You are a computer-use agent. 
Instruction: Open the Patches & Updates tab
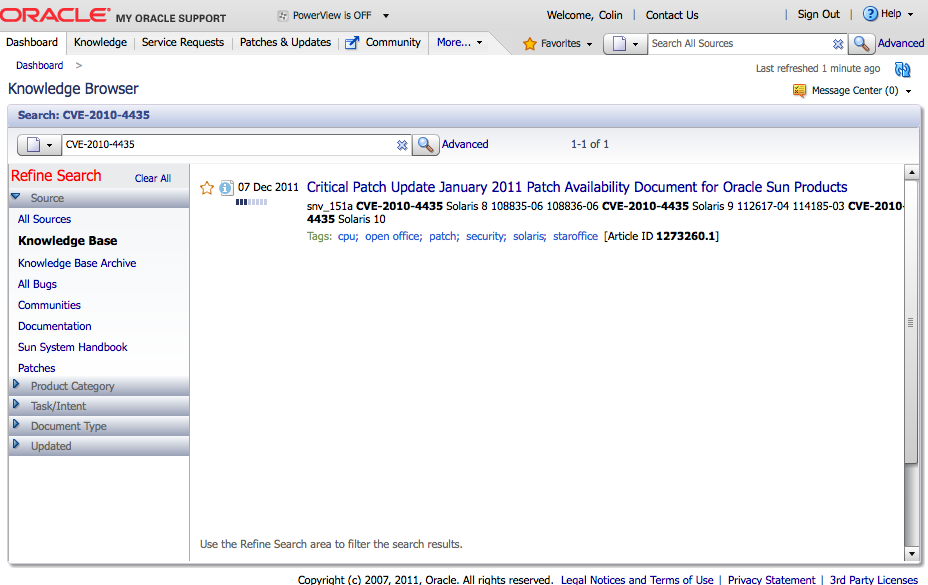[x=285, y=43]
